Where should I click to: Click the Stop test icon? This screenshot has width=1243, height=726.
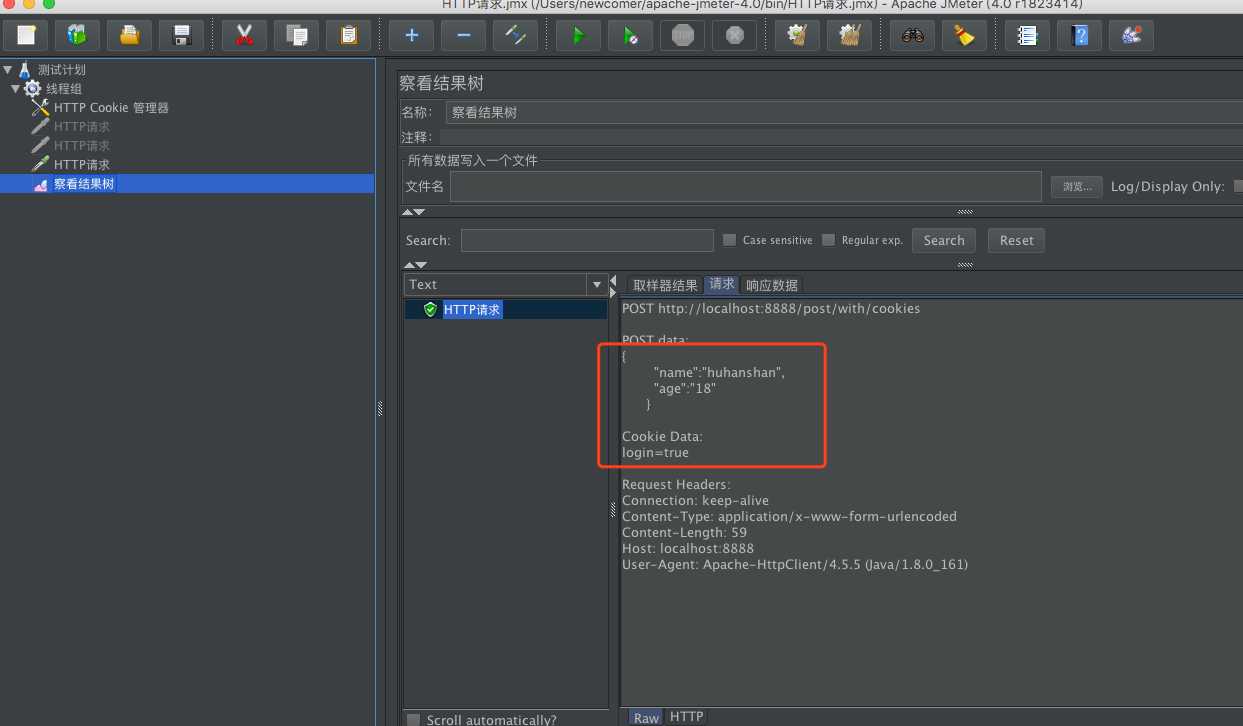[x=682, y=35]
